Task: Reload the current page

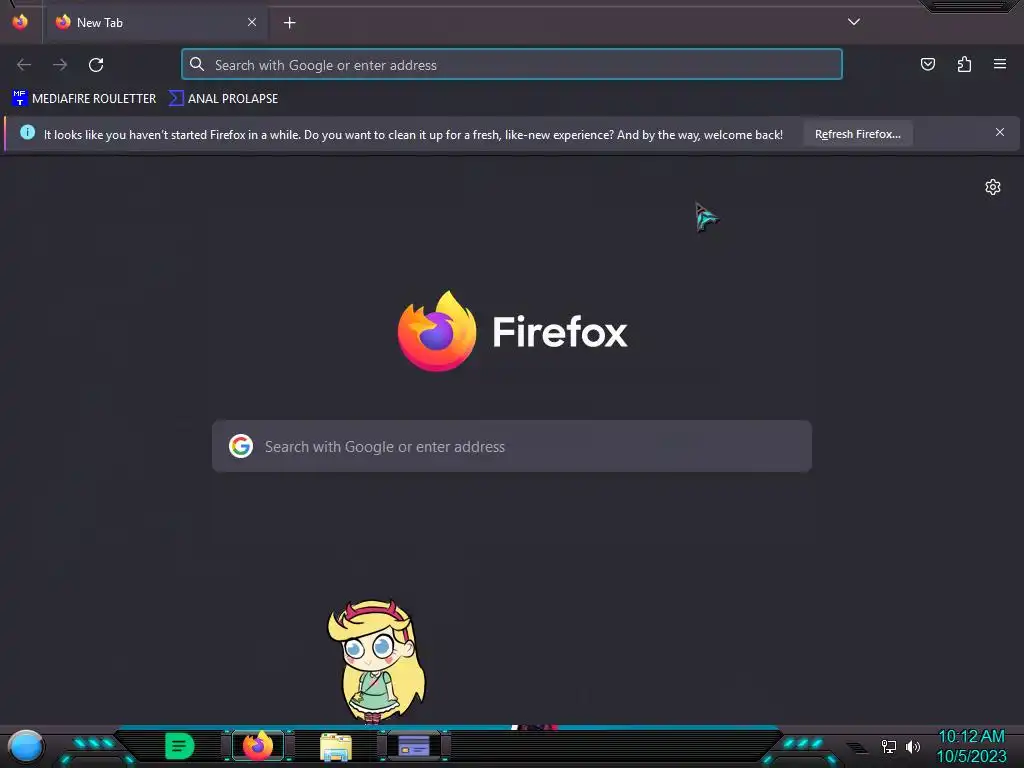Action: [96, 65]
